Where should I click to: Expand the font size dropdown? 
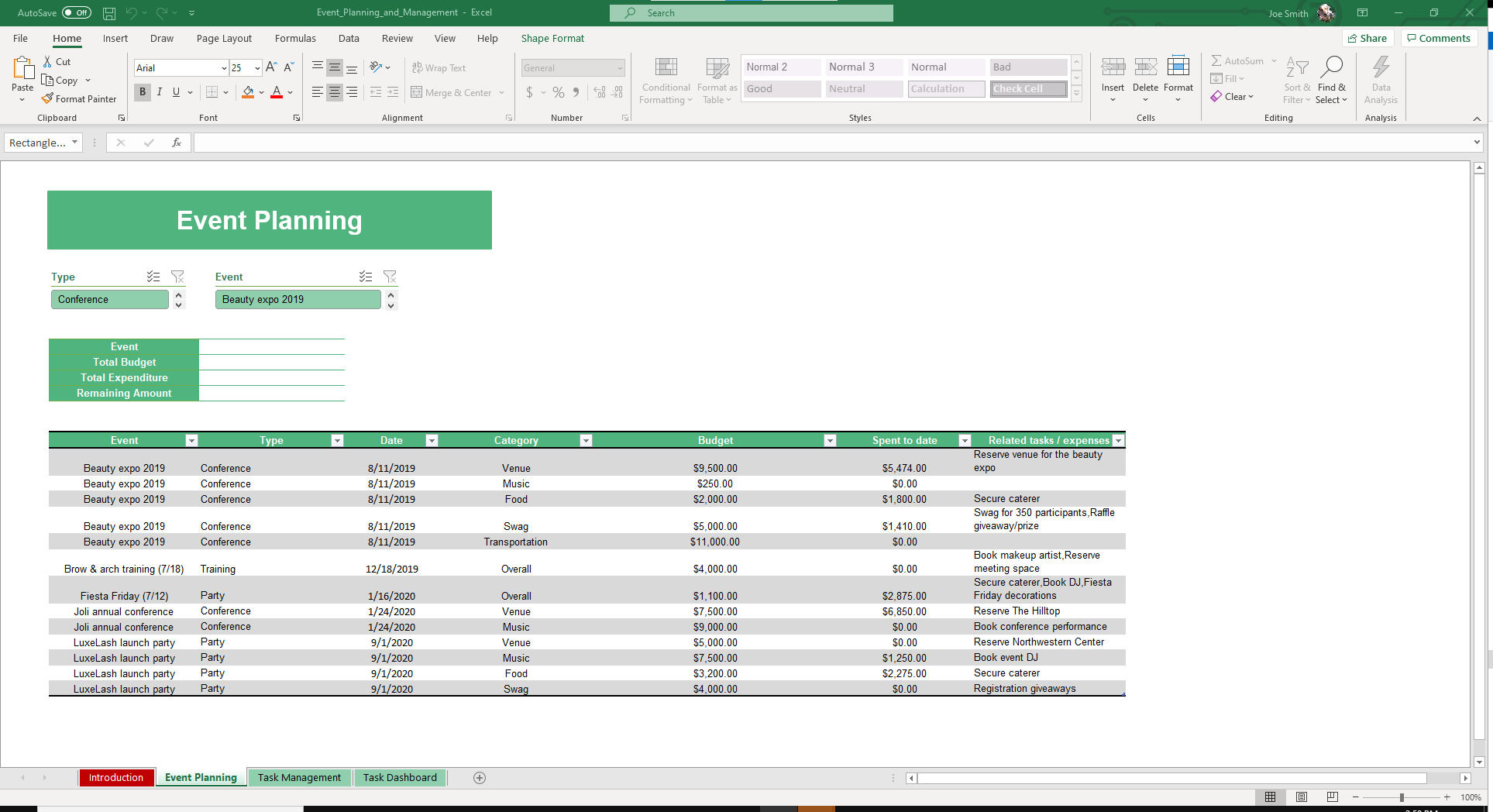coord(257,68)
